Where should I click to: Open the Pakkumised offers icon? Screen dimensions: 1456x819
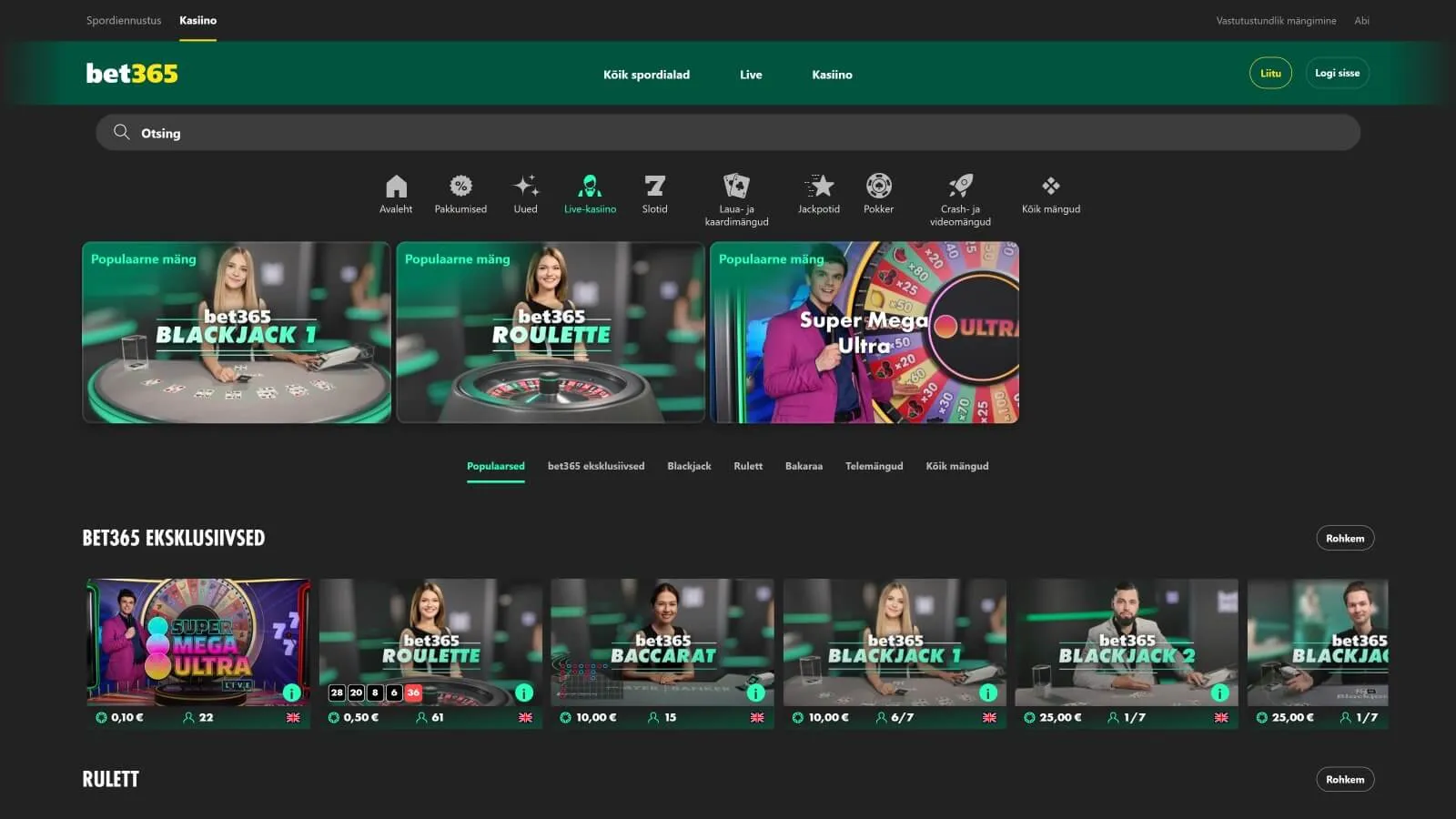(x=460, y=186)
